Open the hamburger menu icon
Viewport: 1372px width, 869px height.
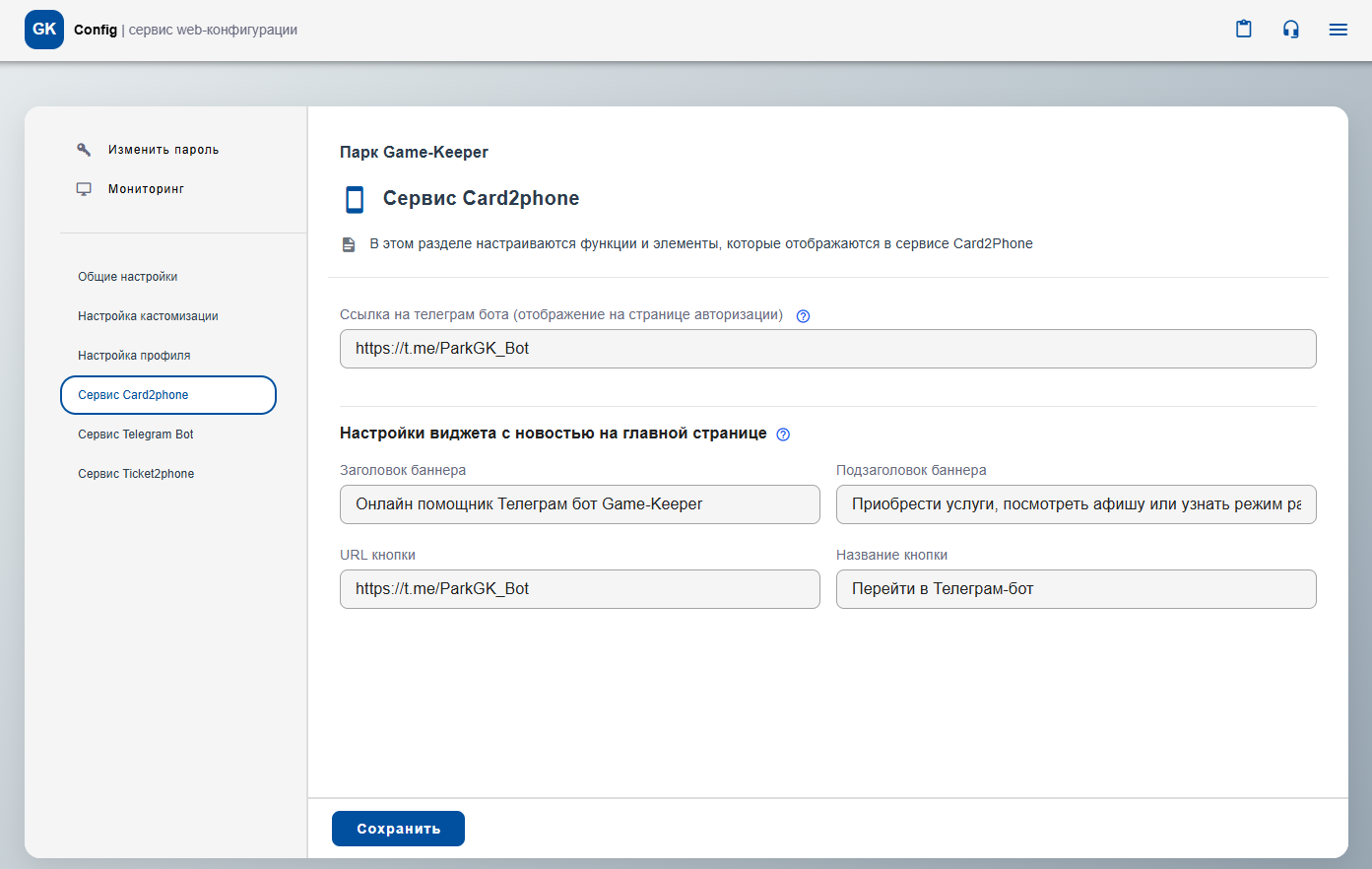(x=1339, y=30)
